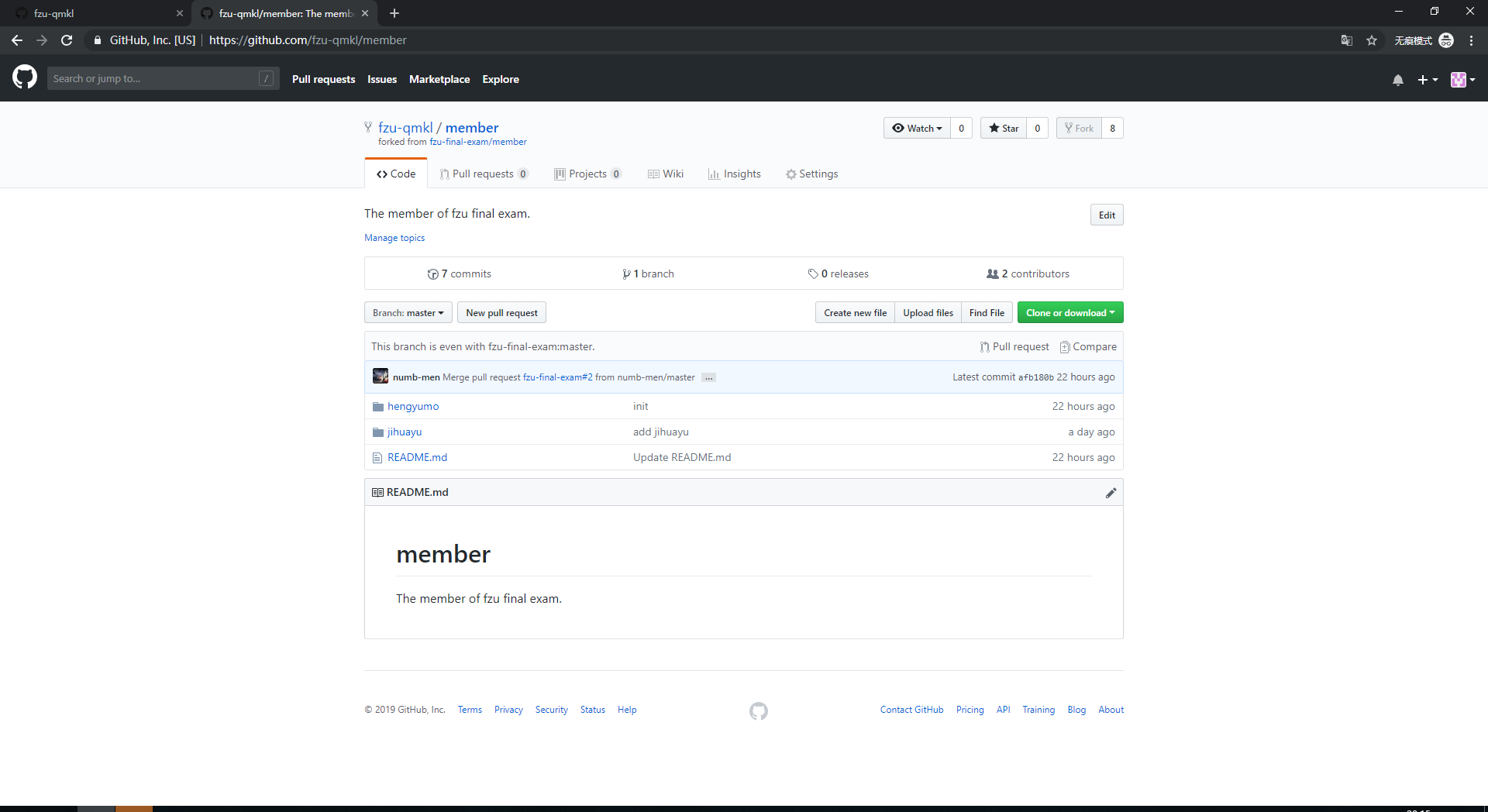This screenshot has width=1488, height=812.
Task: Open Issues in the top navigation
Action: point(382,79)
